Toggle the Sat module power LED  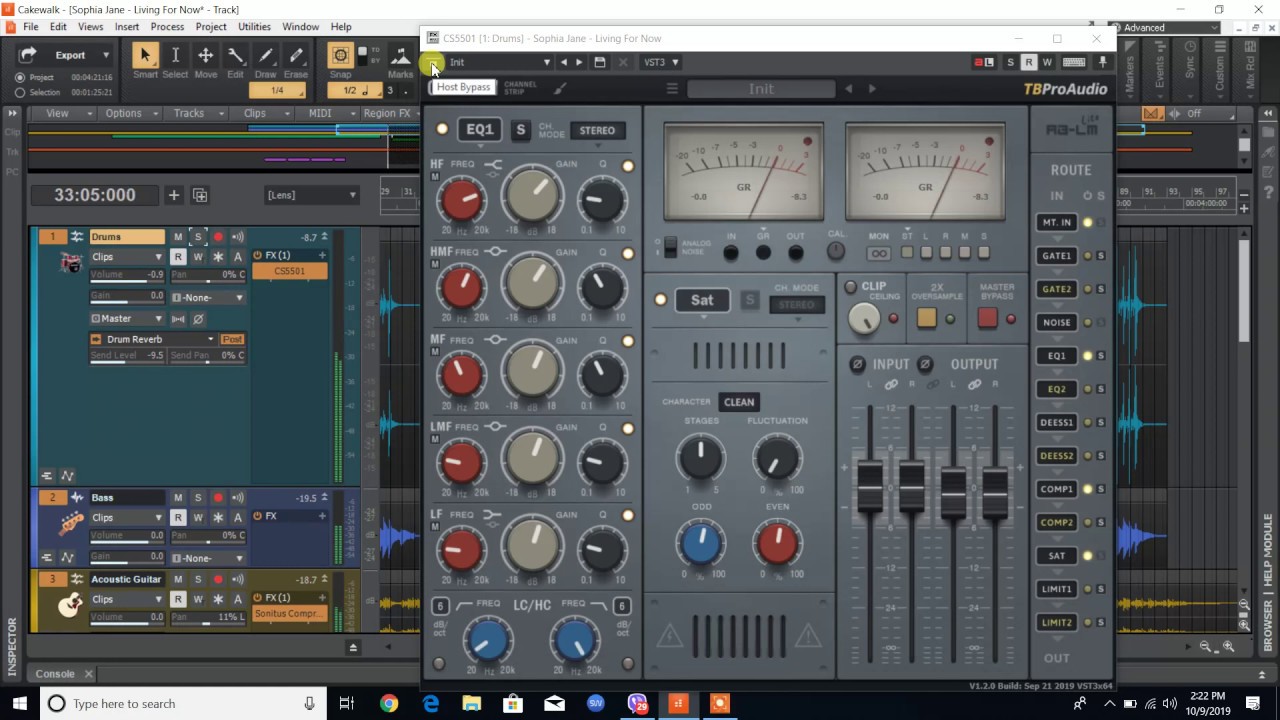tap(660, 300)
